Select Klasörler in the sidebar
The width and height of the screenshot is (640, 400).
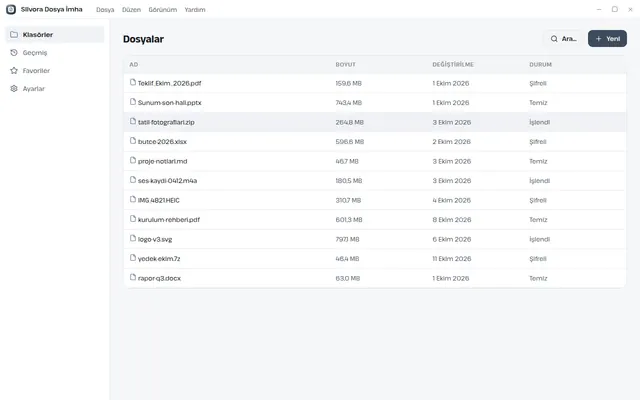(x=55, y=35)
